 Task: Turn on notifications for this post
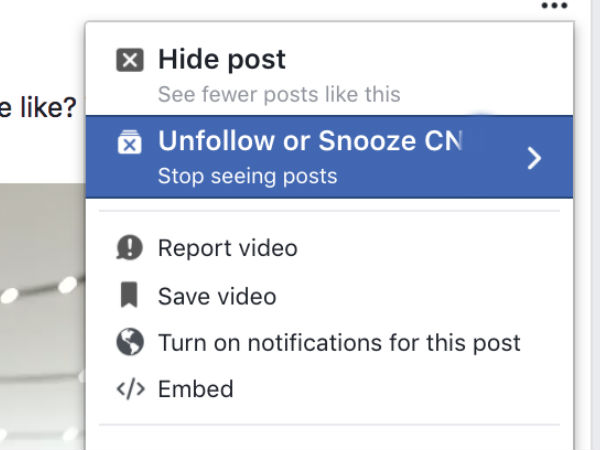339,343
